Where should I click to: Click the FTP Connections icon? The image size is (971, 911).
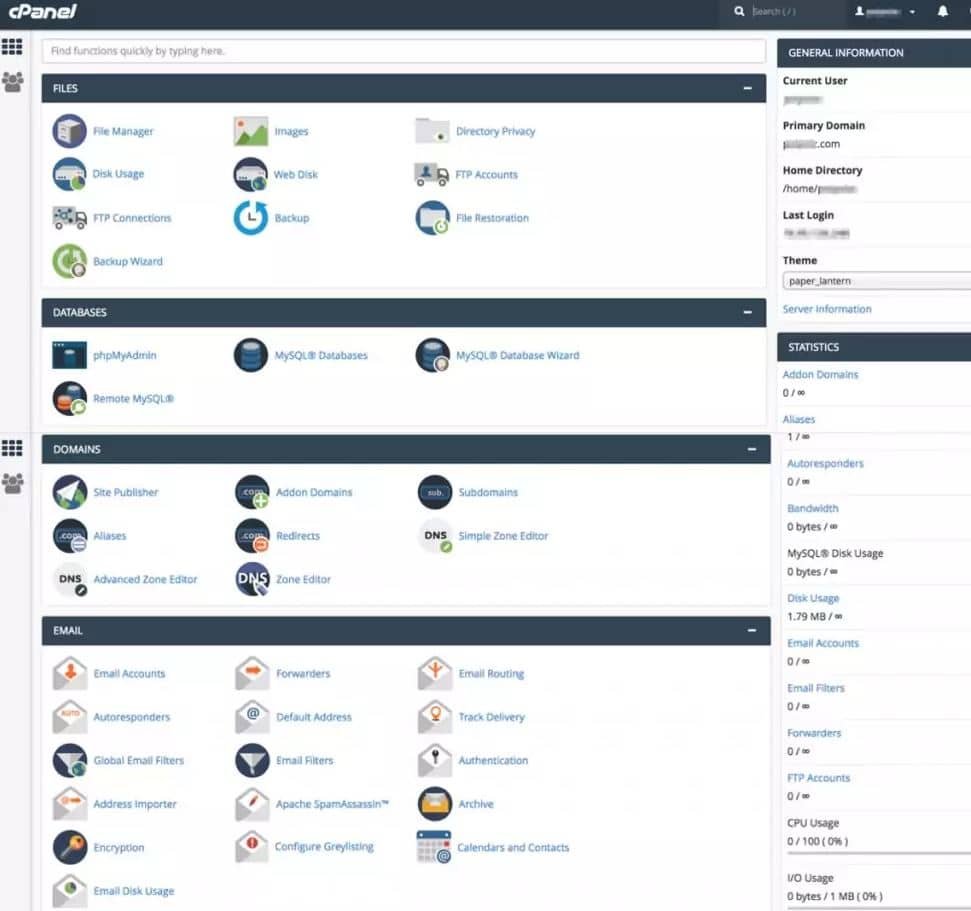[69, 218]
